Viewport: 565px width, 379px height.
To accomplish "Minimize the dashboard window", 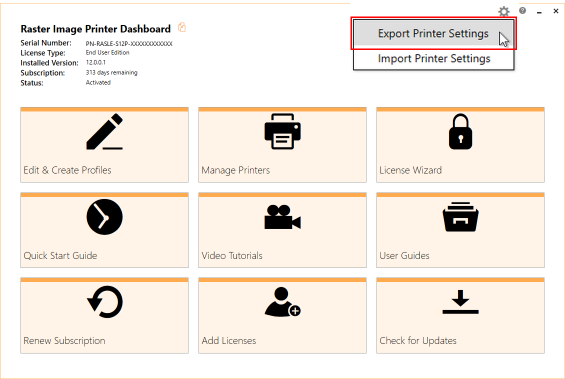I will (x=539, y=12).
